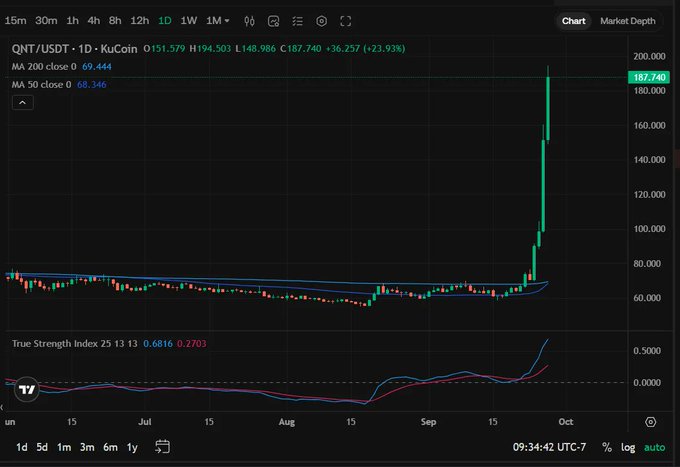Open the chart settings hexagon icon
Screen dimensions: 680x467
(321, 21)
